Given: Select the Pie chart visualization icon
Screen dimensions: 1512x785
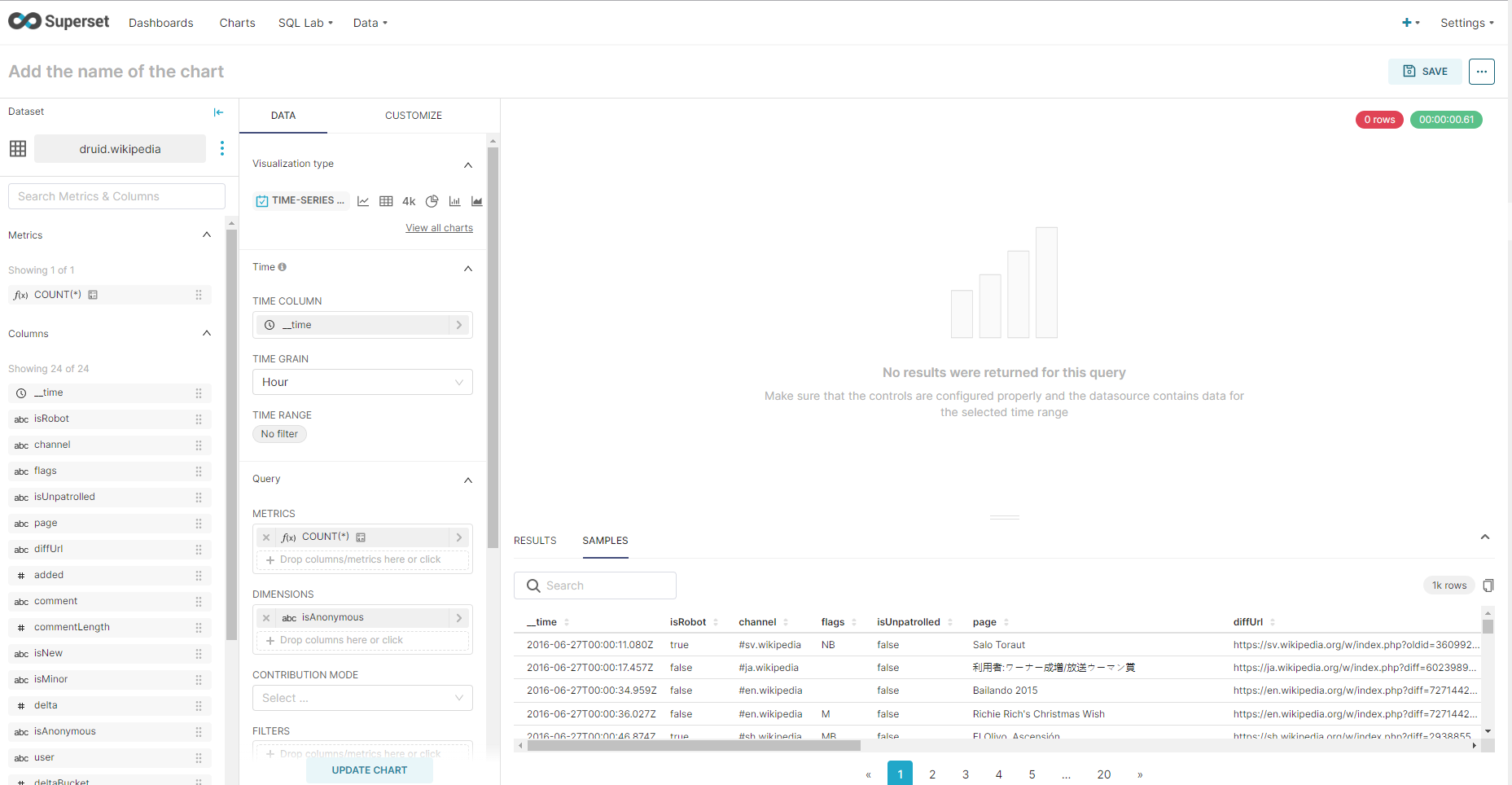Looking at the screenshot, I should 432,201.
